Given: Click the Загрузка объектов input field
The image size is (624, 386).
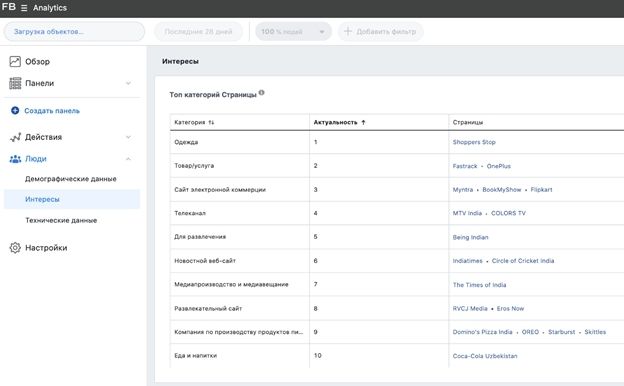Looking at the screenshot, I should tap(74, 31).
